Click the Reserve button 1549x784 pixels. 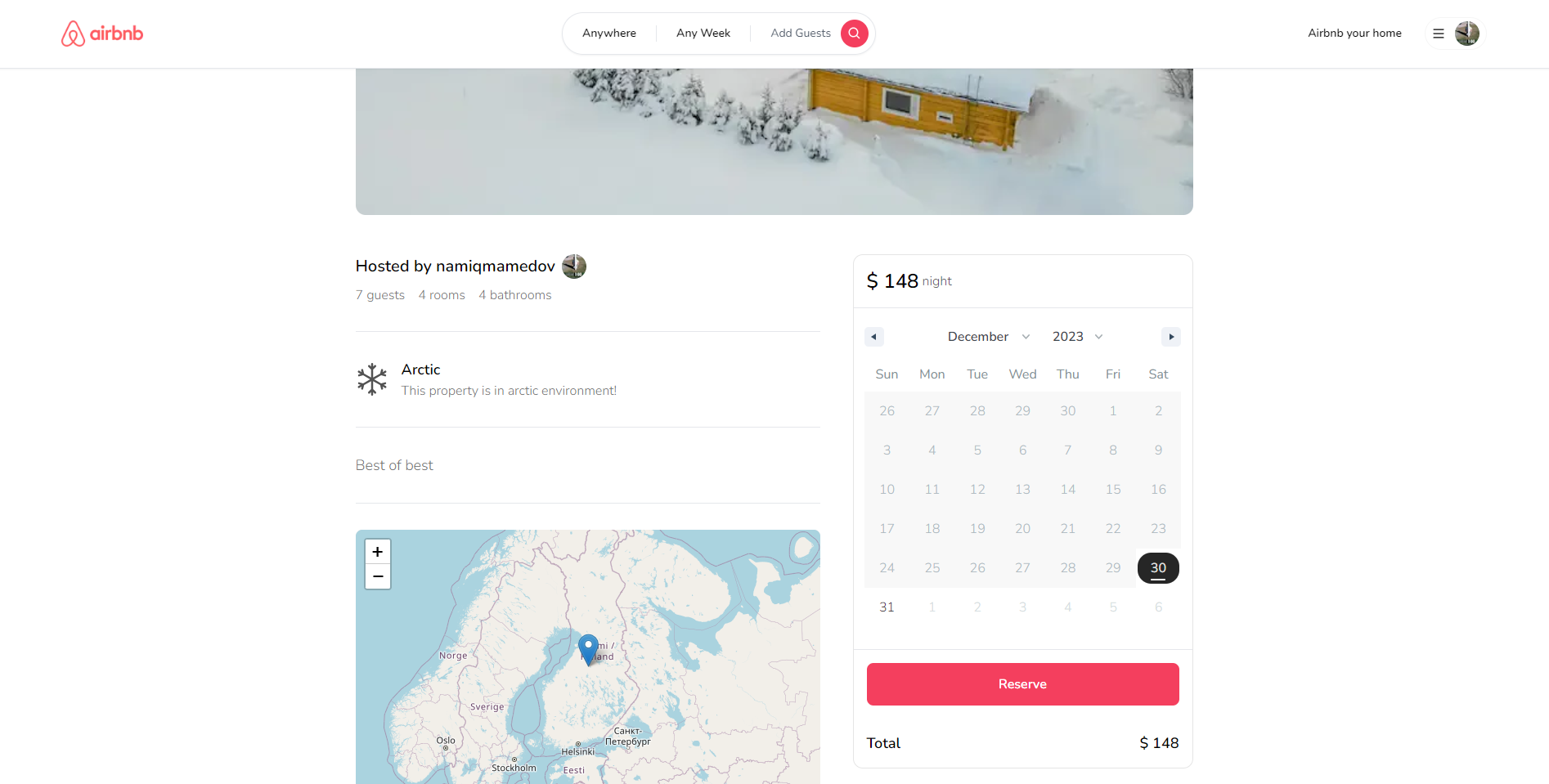pyautogui.click(x=1022, y=684)
